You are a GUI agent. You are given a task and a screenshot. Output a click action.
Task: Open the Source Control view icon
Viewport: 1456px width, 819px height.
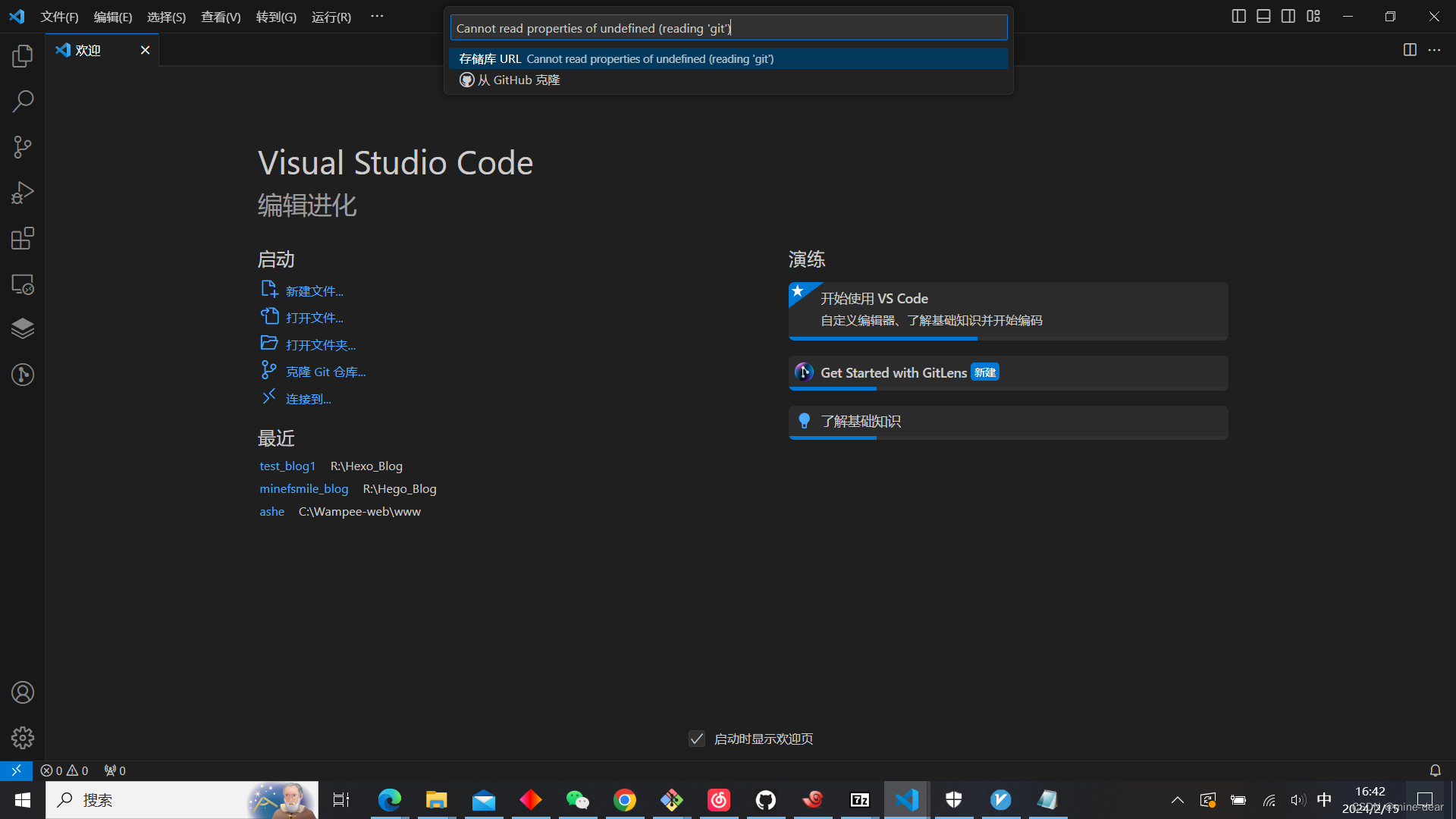coord(23,147)
